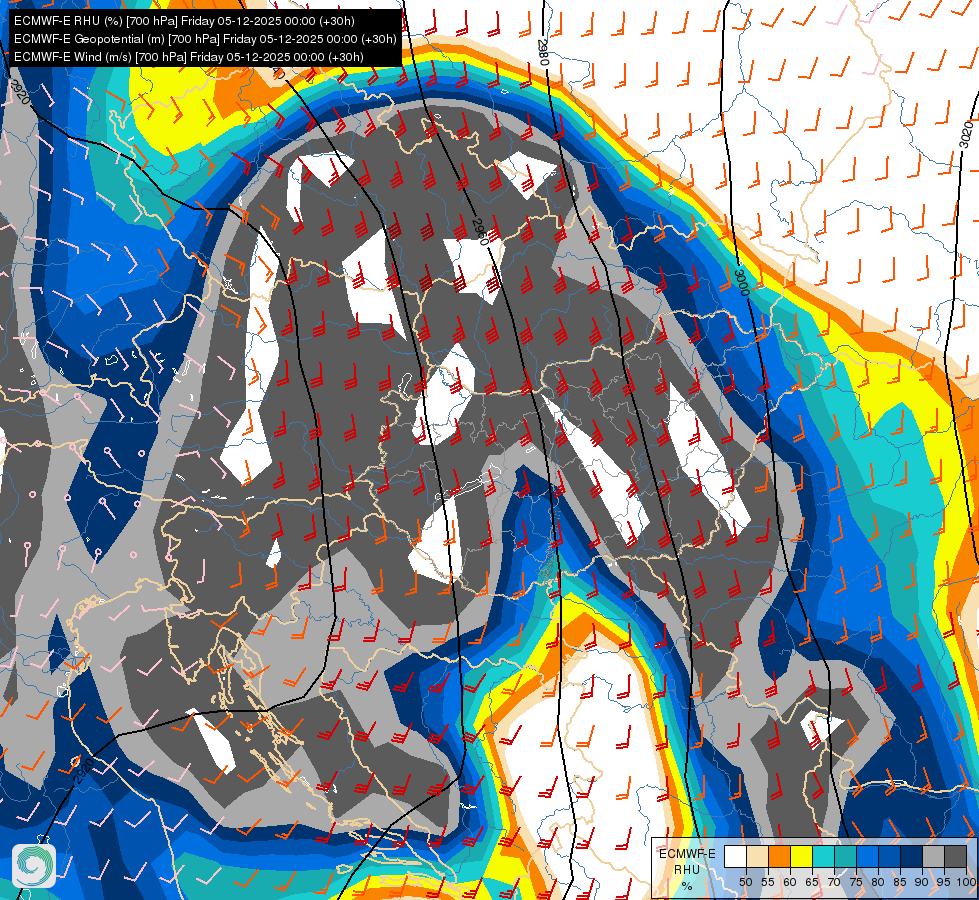The image size is (979, 900).
Task: Pick the yellow 60–65% legend swatch
Action: (802, 856)
